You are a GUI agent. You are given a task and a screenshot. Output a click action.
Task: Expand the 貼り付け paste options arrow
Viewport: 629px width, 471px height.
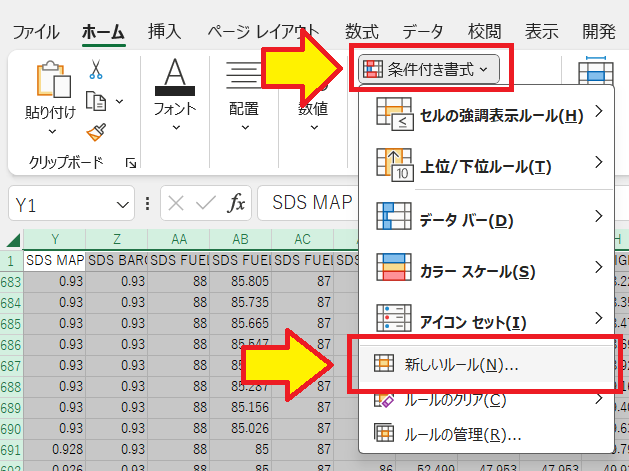tap(50, 131)
